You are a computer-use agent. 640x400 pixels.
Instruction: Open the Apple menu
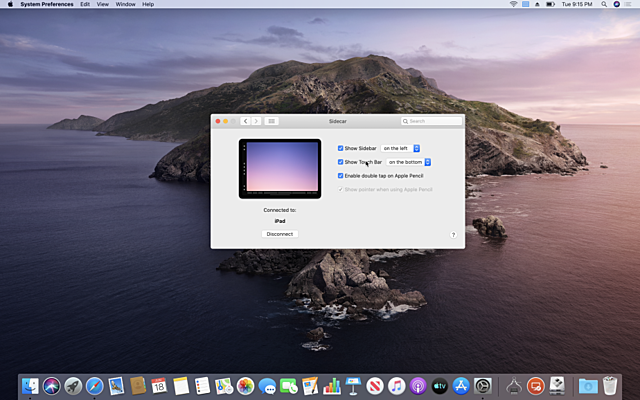pos(10,4)
